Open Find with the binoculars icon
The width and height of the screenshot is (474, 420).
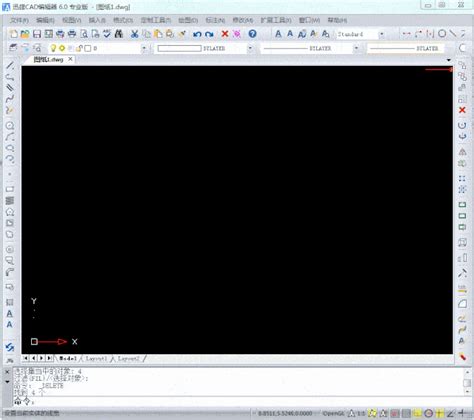pyautogui.click(x=119, y=34)
